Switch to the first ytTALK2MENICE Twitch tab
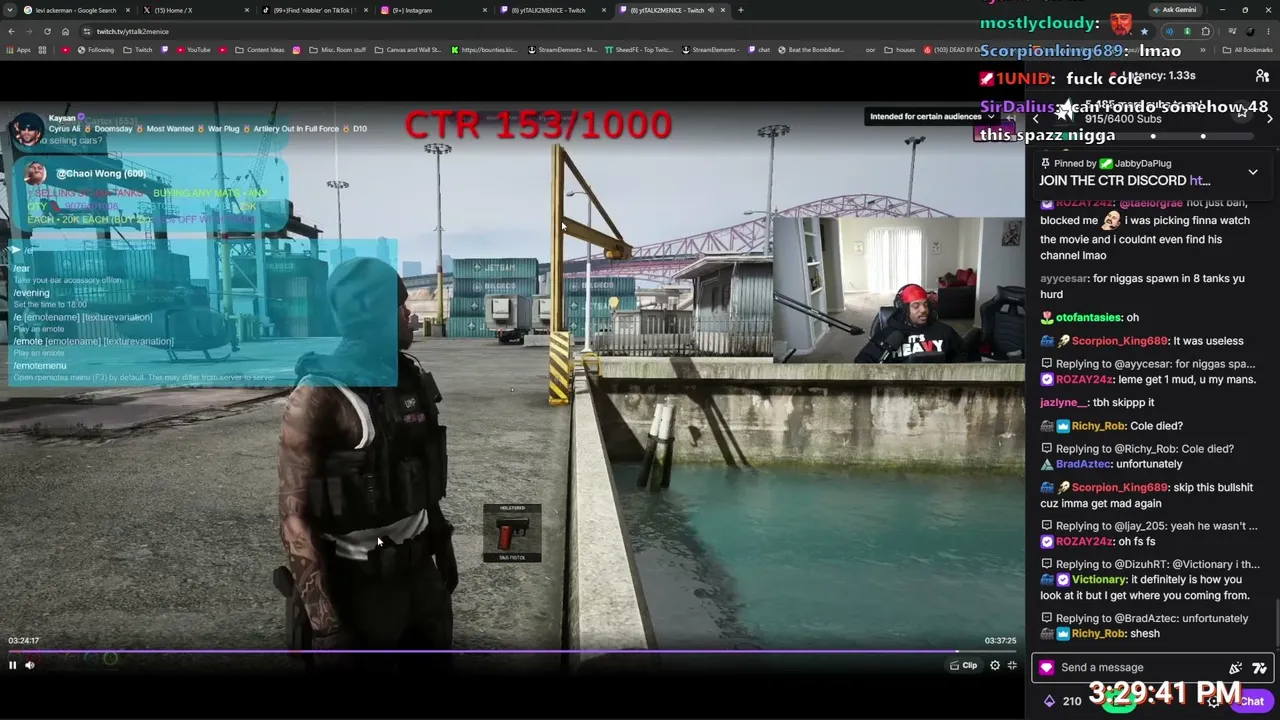The height and width of the screenshot is (720, 1280). (x=553, y=10)
